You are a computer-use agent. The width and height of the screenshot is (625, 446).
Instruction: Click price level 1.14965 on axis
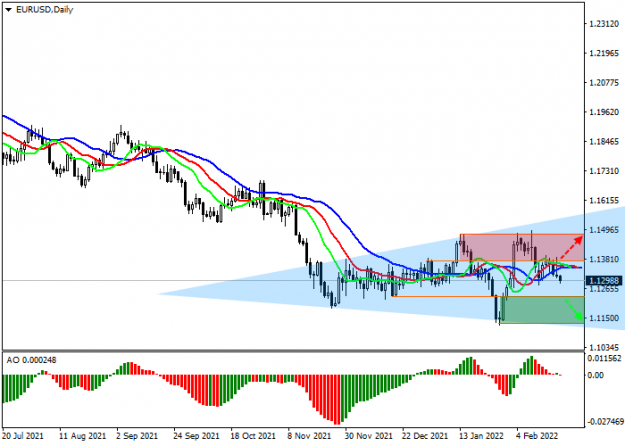(x=604, y=230)
